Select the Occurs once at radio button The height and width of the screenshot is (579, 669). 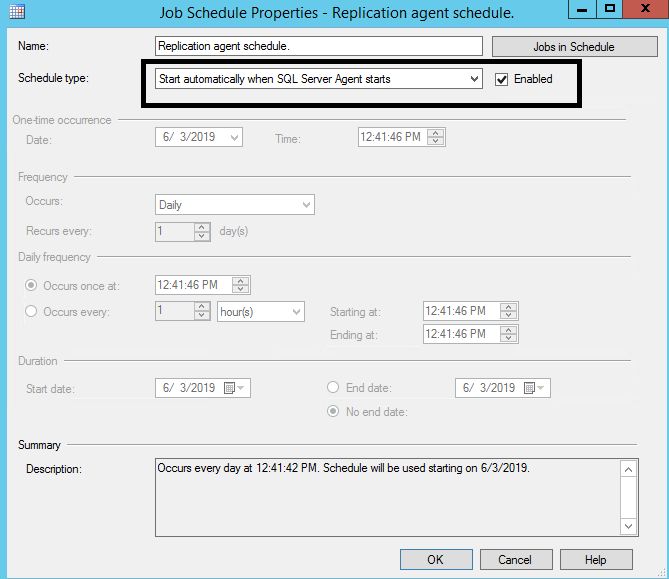(31, 285)
